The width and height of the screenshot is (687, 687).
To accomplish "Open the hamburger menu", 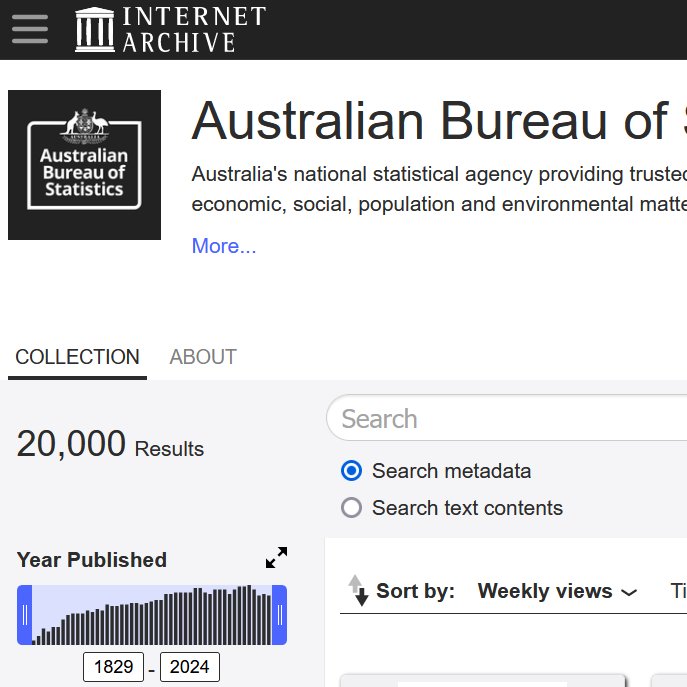I will click(x=30, y=29).
